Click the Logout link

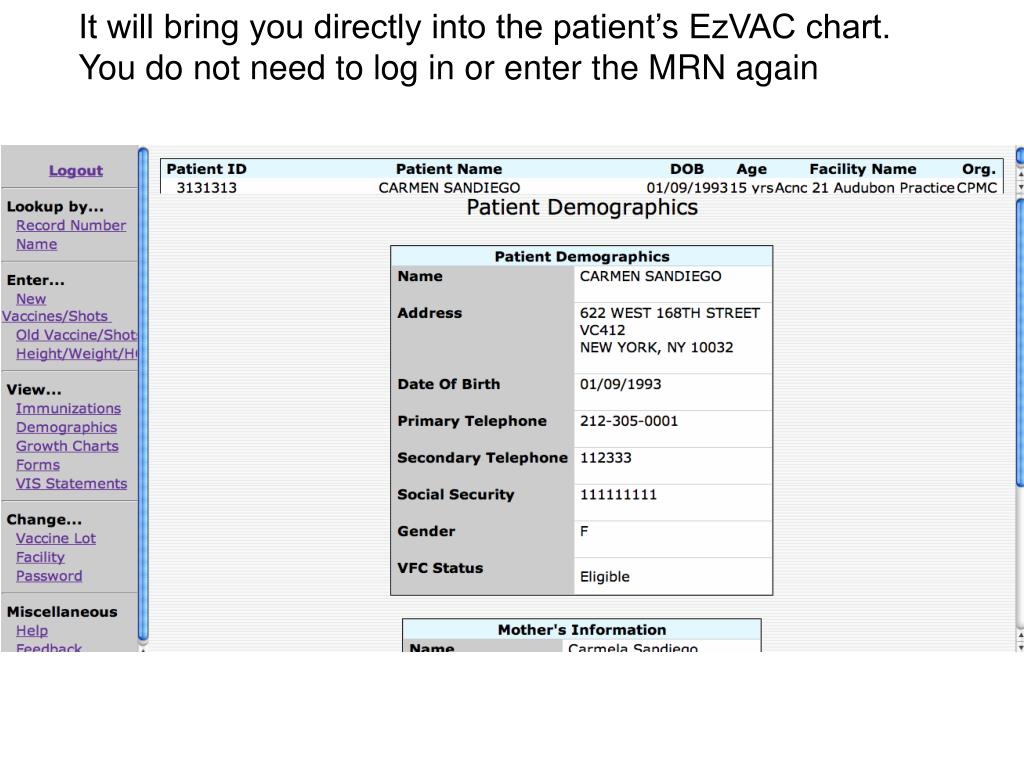click(76, 171)
